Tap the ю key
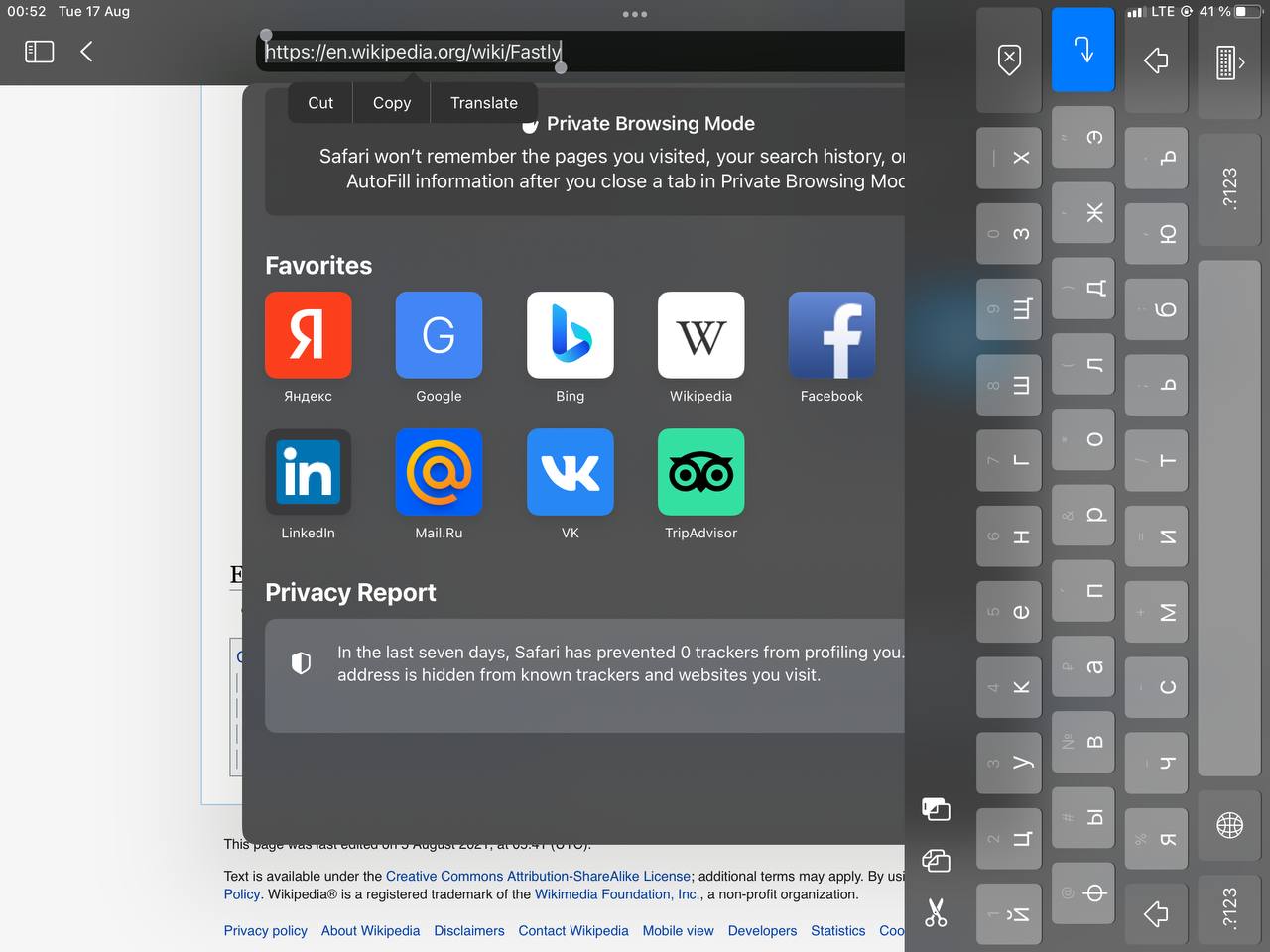 pos(1156,234)
